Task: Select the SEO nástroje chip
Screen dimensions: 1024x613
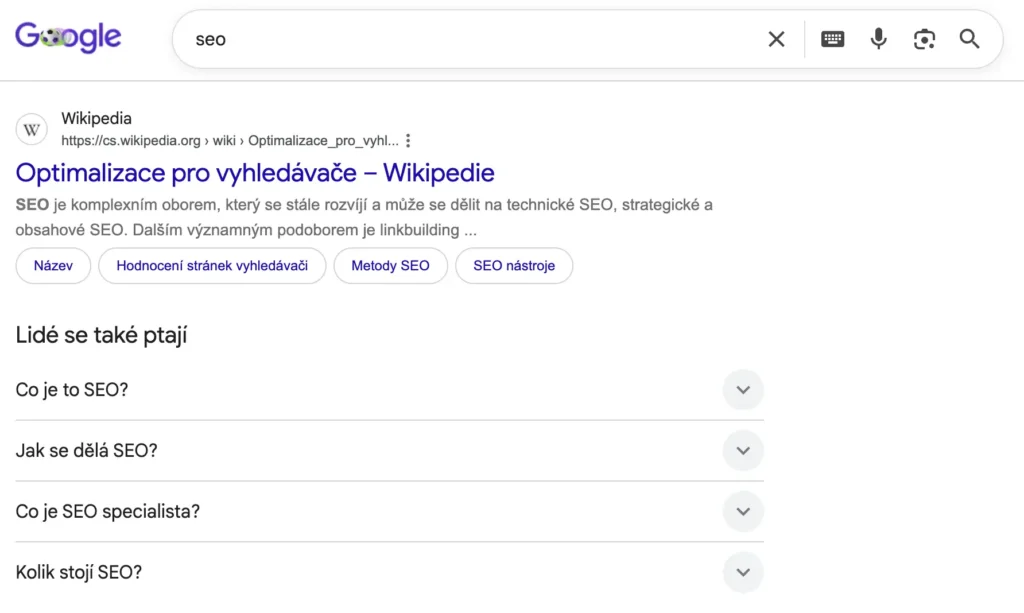Action: tap(514, 266)
